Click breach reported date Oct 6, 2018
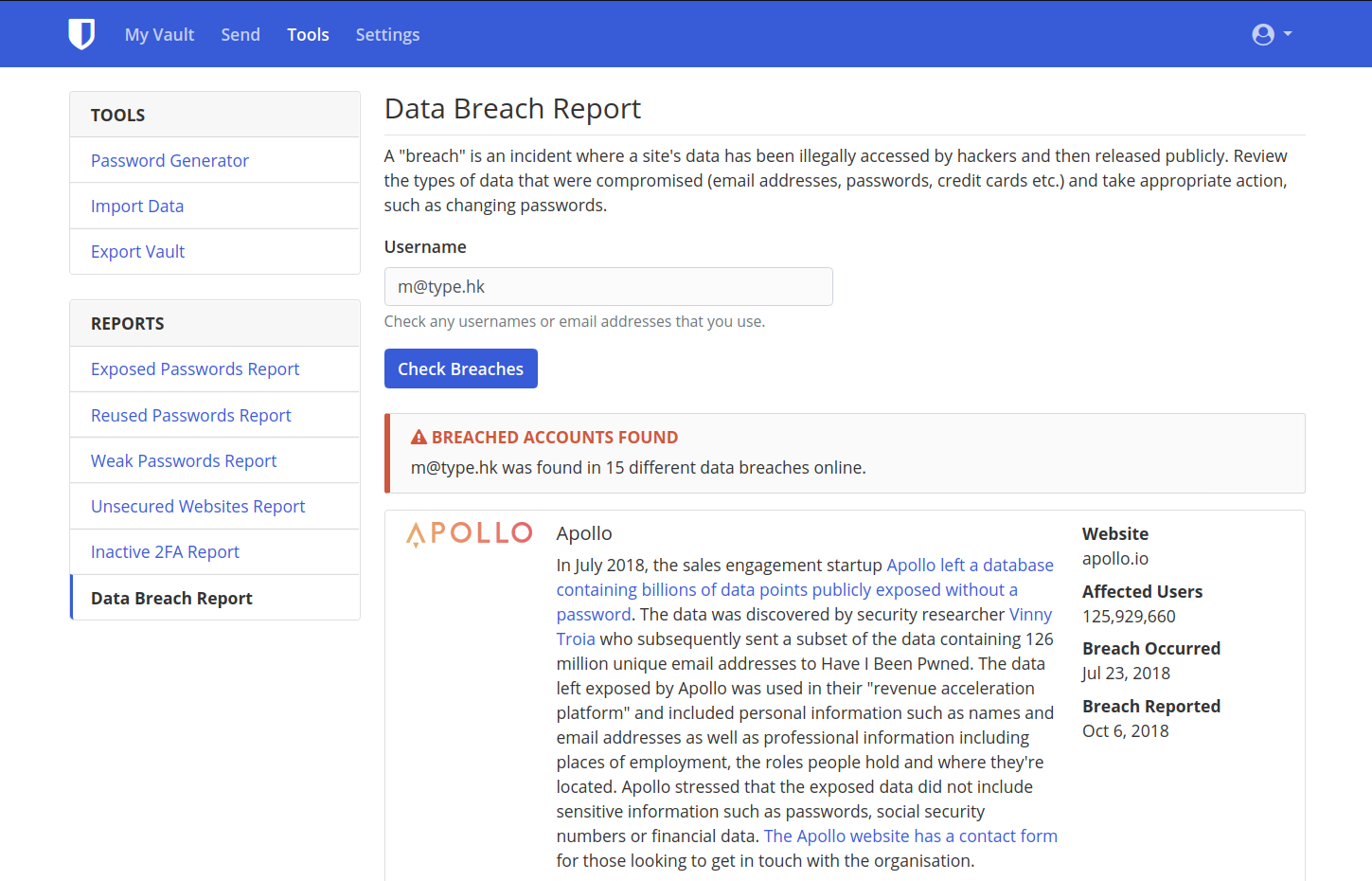The width and height of the screenshot is (1372, 881). click(1125, 730)
